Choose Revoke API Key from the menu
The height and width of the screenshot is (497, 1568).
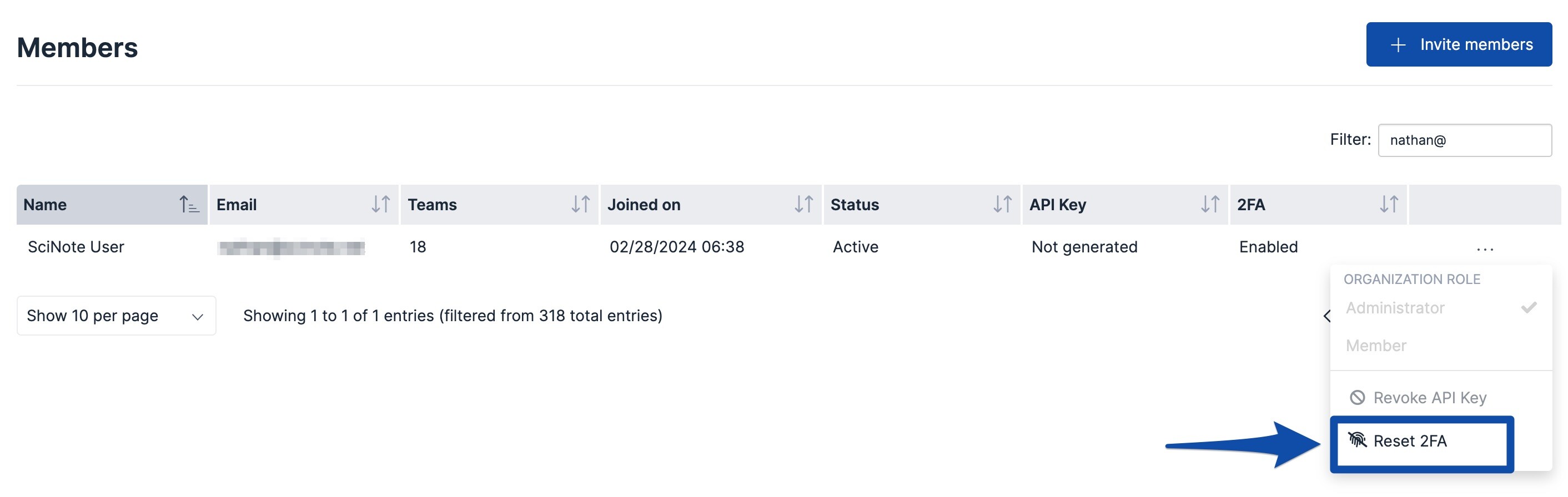click(x=1429, y=398)
